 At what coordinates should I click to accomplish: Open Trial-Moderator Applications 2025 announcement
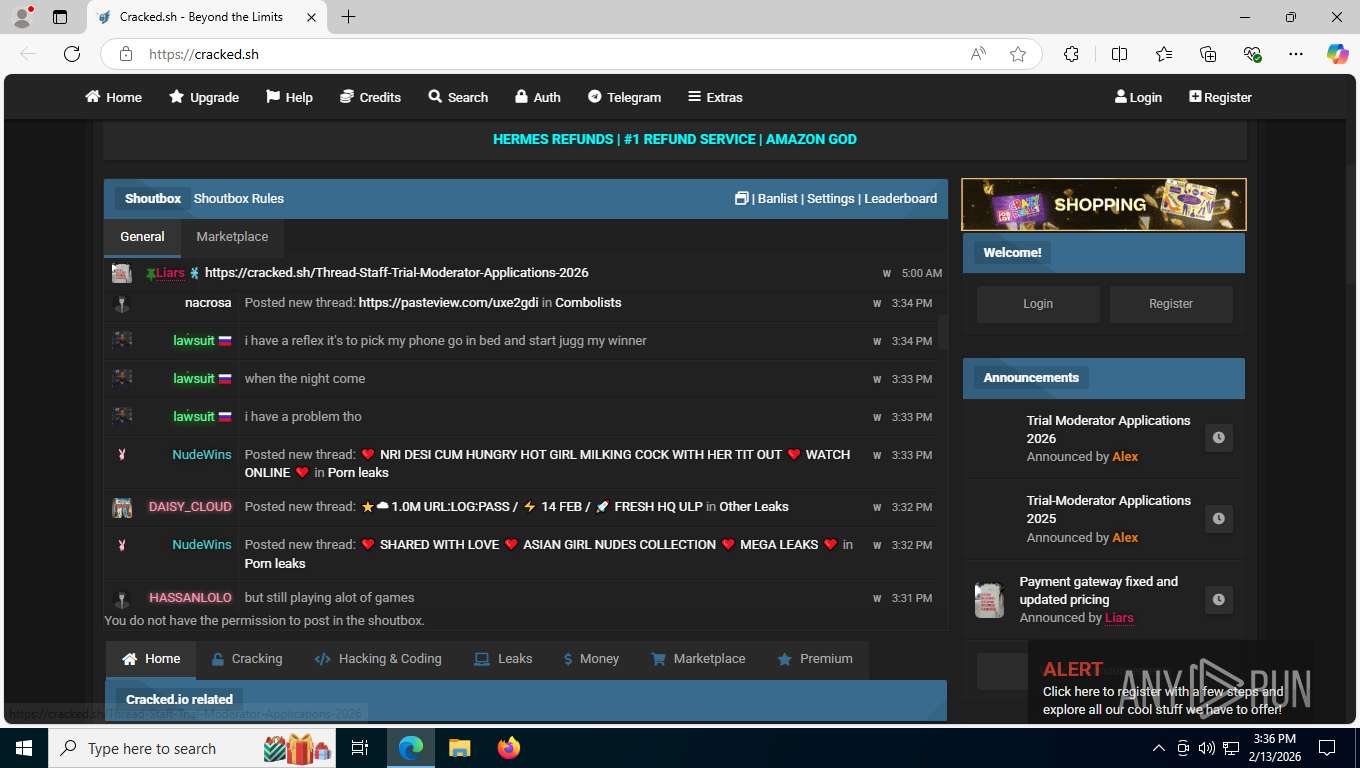pos(1108,509)
